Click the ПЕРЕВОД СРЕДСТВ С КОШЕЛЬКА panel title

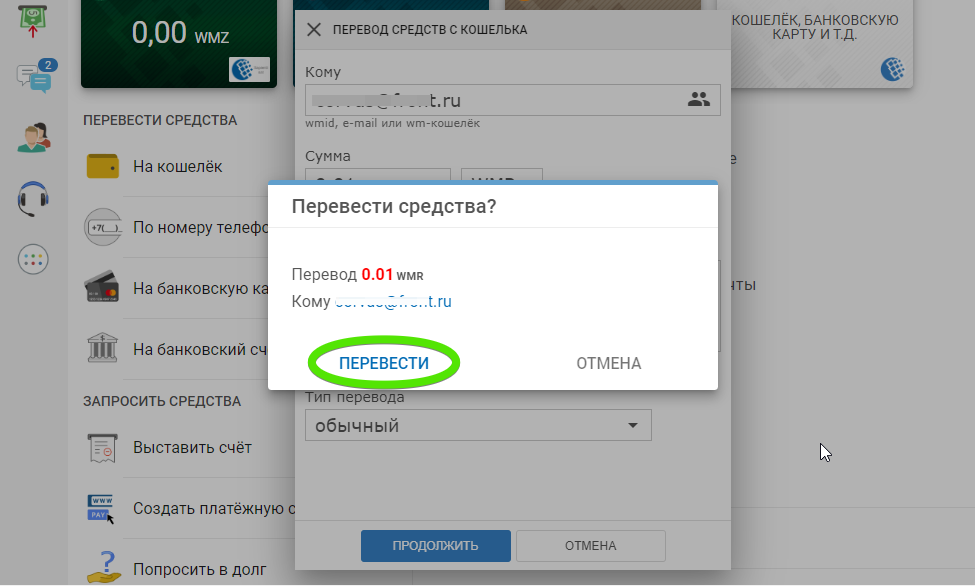tap(430, 30)
